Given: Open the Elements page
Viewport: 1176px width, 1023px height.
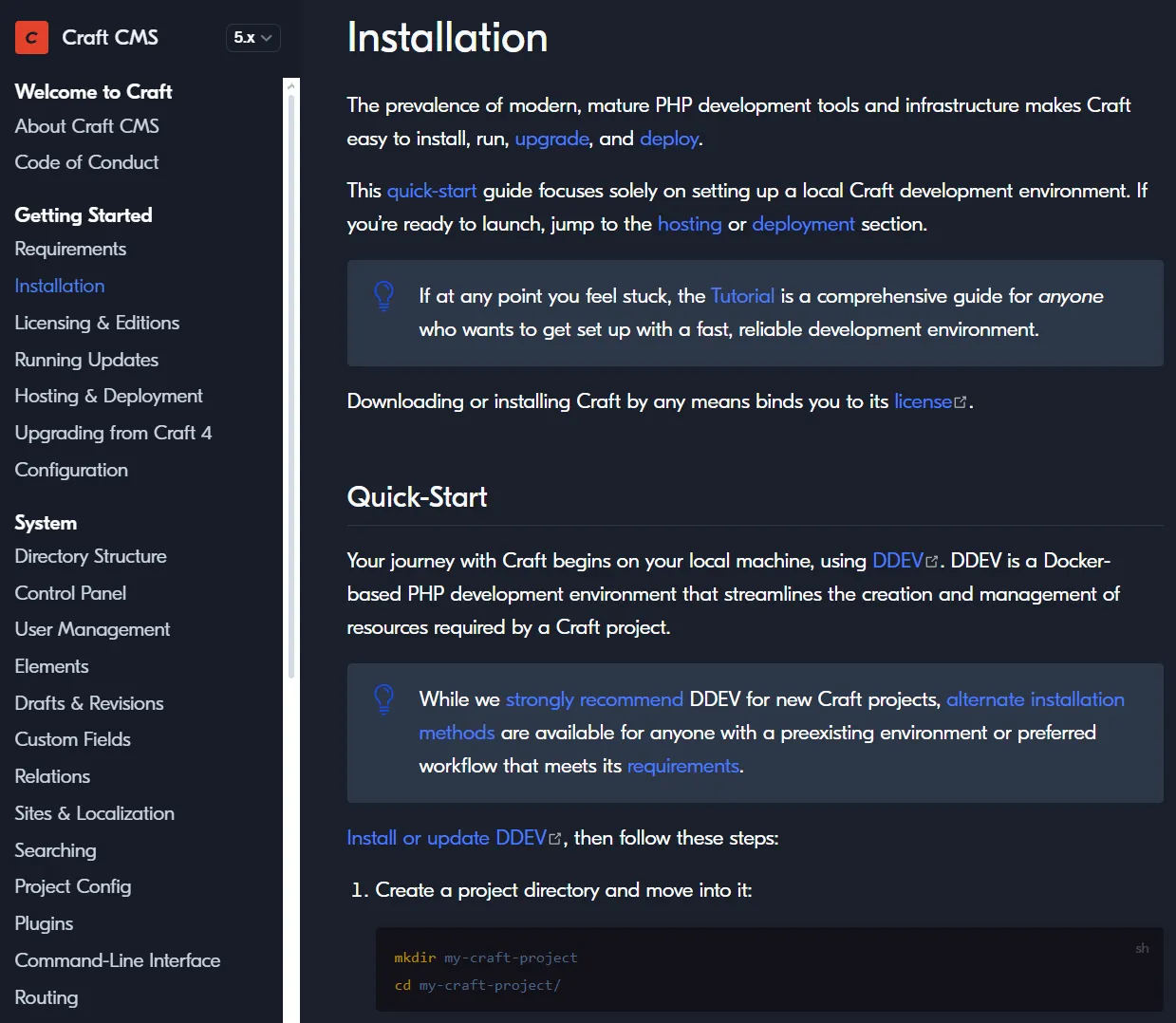Looking at the screenshot, I should (52, 666).
